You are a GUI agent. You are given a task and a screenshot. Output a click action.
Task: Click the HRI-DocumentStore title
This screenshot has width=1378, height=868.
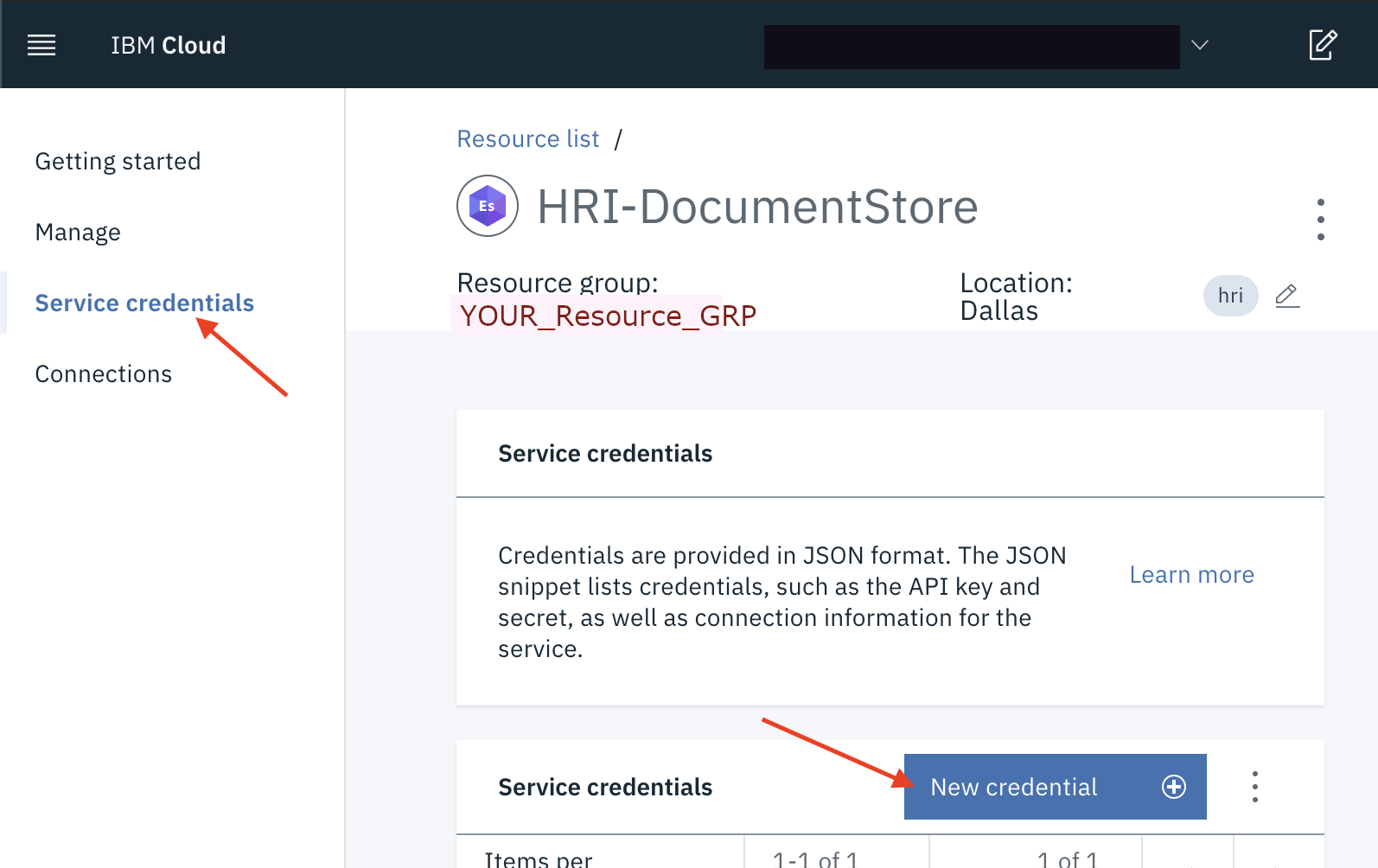pyautogui.click(x=757, y=207)
